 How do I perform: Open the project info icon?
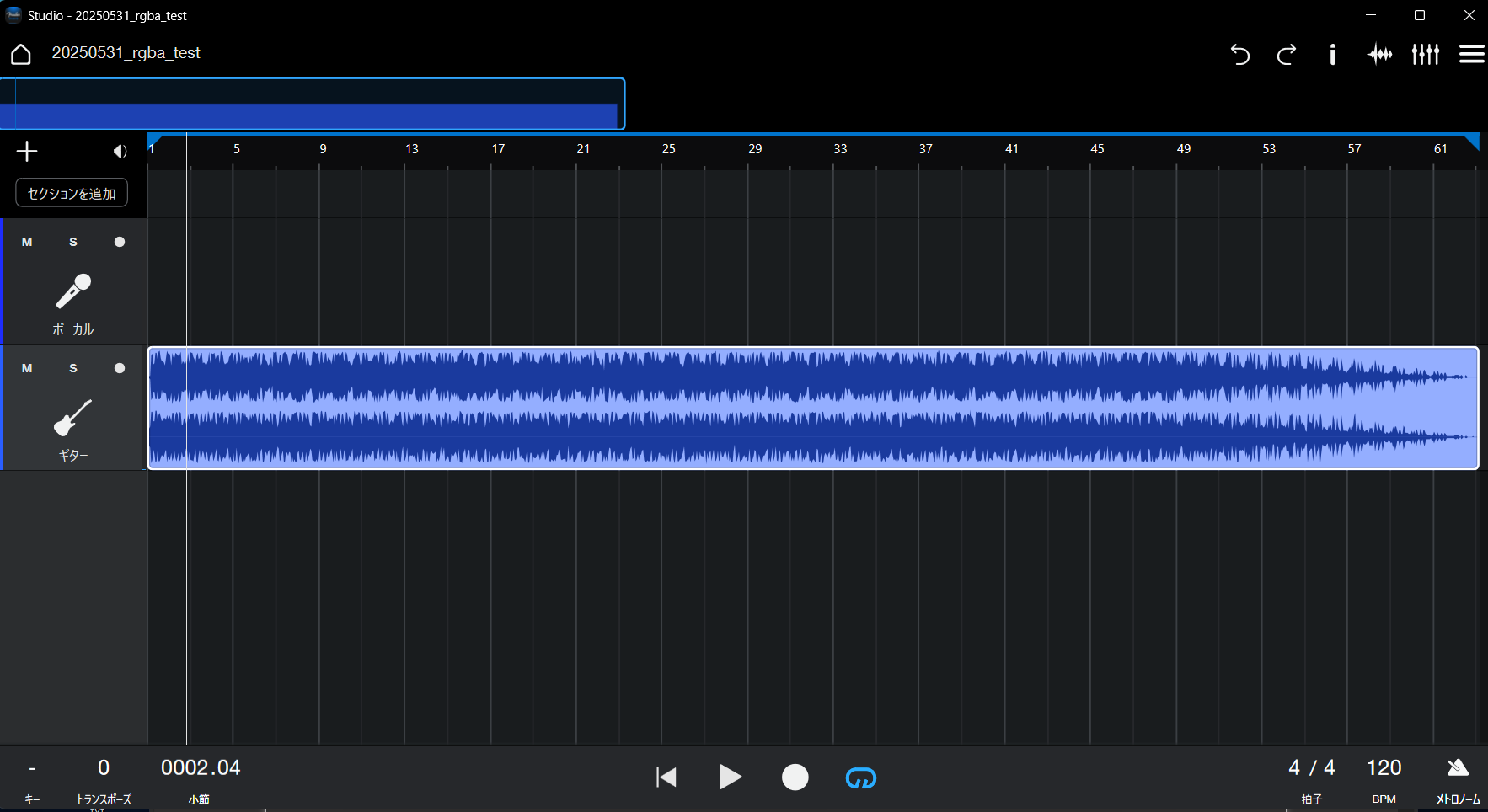tap(1332, 55)
